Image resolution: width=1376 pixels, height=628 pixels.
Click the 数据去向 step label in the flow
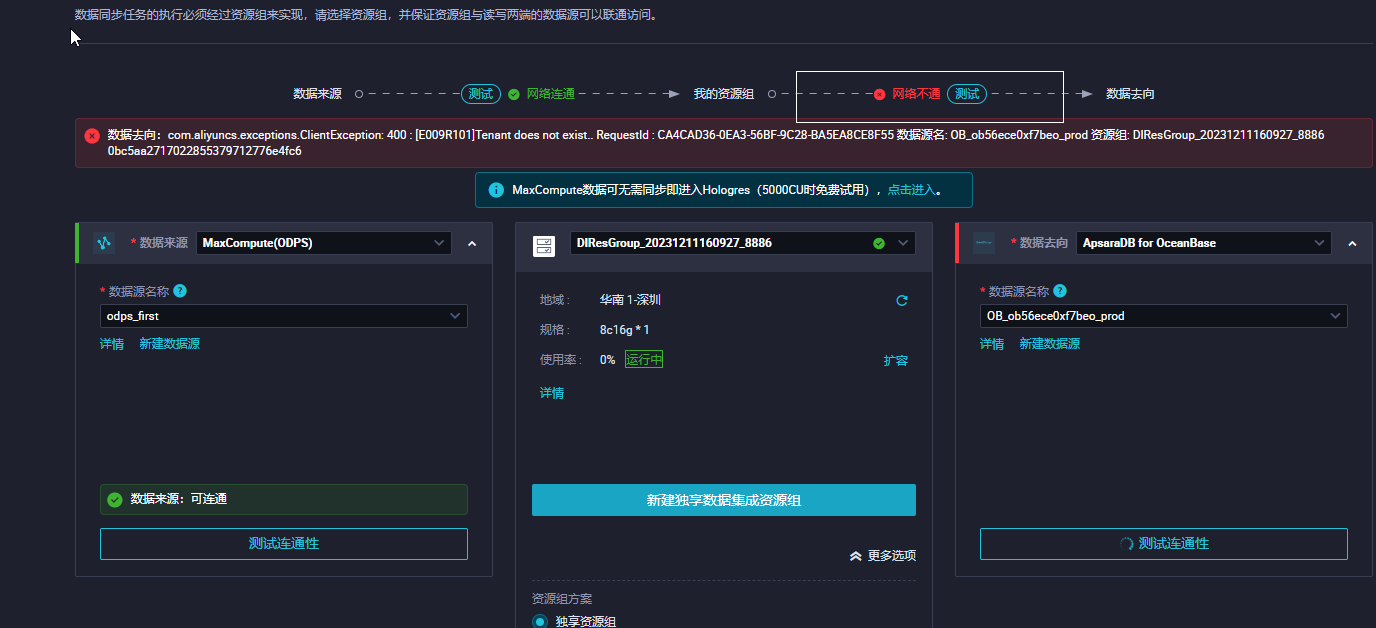1130,94
